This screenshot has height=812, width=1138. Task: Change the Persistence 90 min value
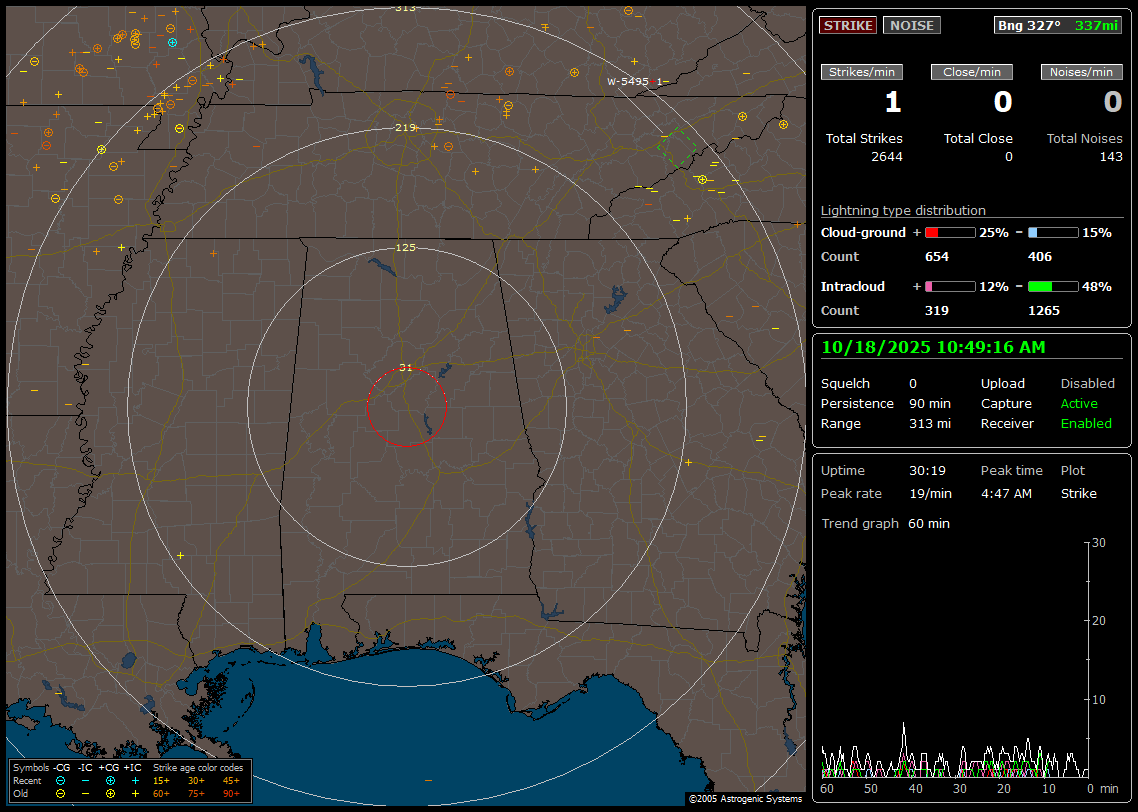point(930,404)
